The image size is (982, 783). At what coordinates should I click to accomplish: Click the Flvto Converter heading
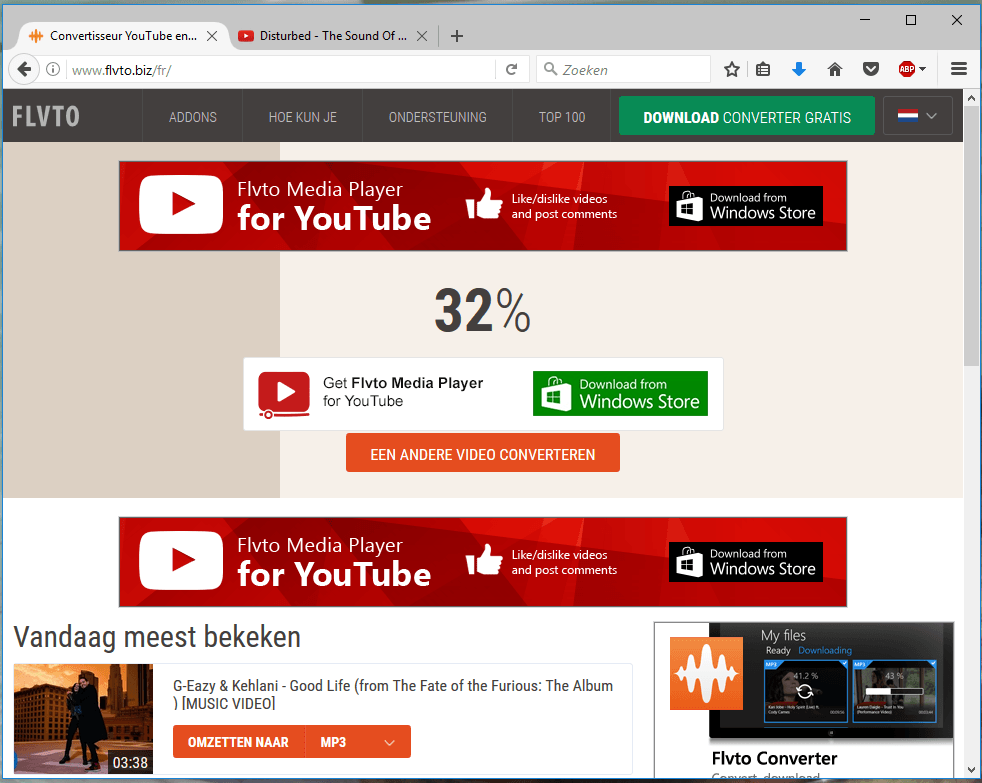point(774,758)
